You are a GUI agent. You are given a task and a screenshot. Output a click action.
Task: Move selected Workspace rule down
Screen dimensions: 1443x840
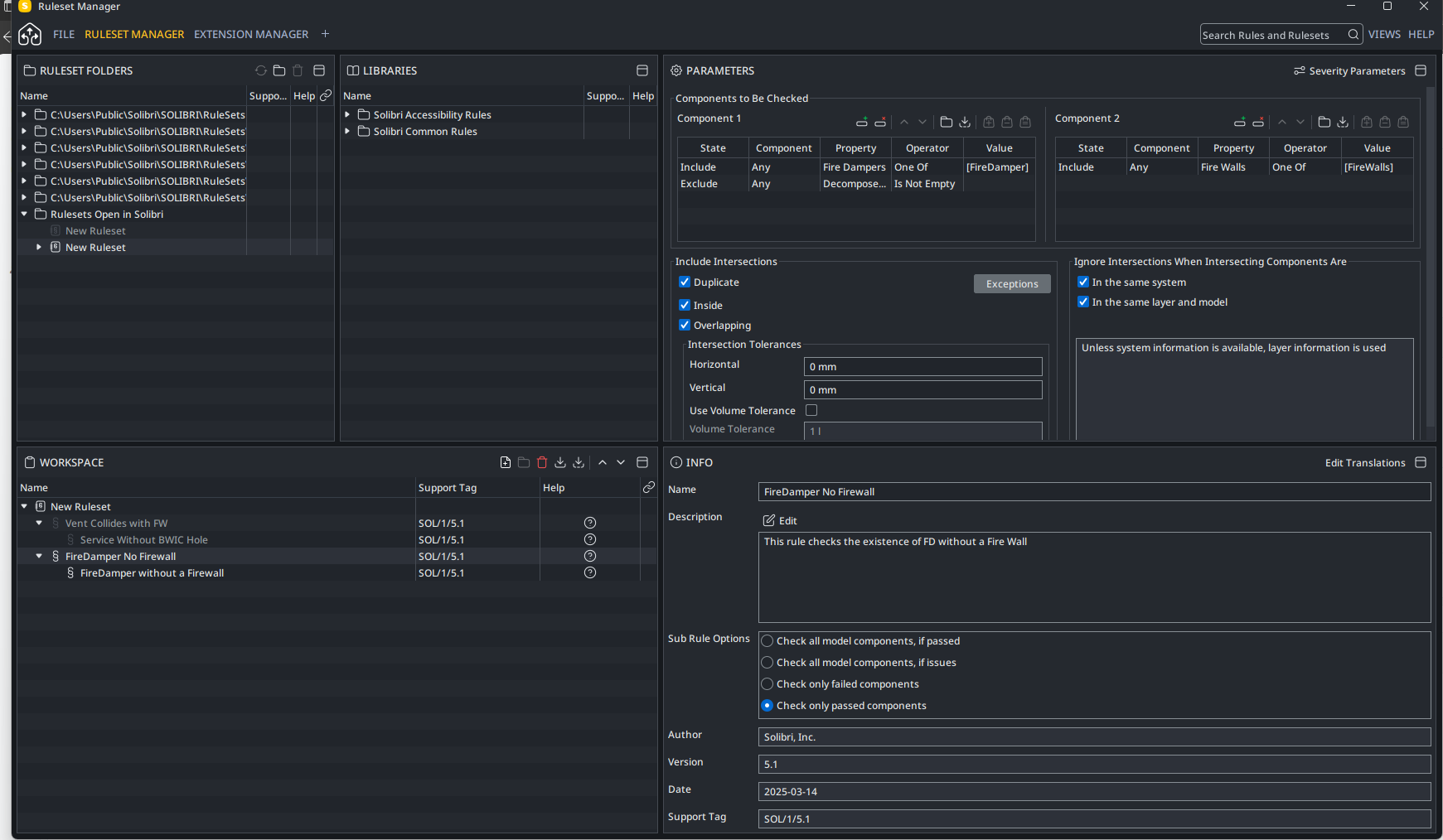pos(621,462)
